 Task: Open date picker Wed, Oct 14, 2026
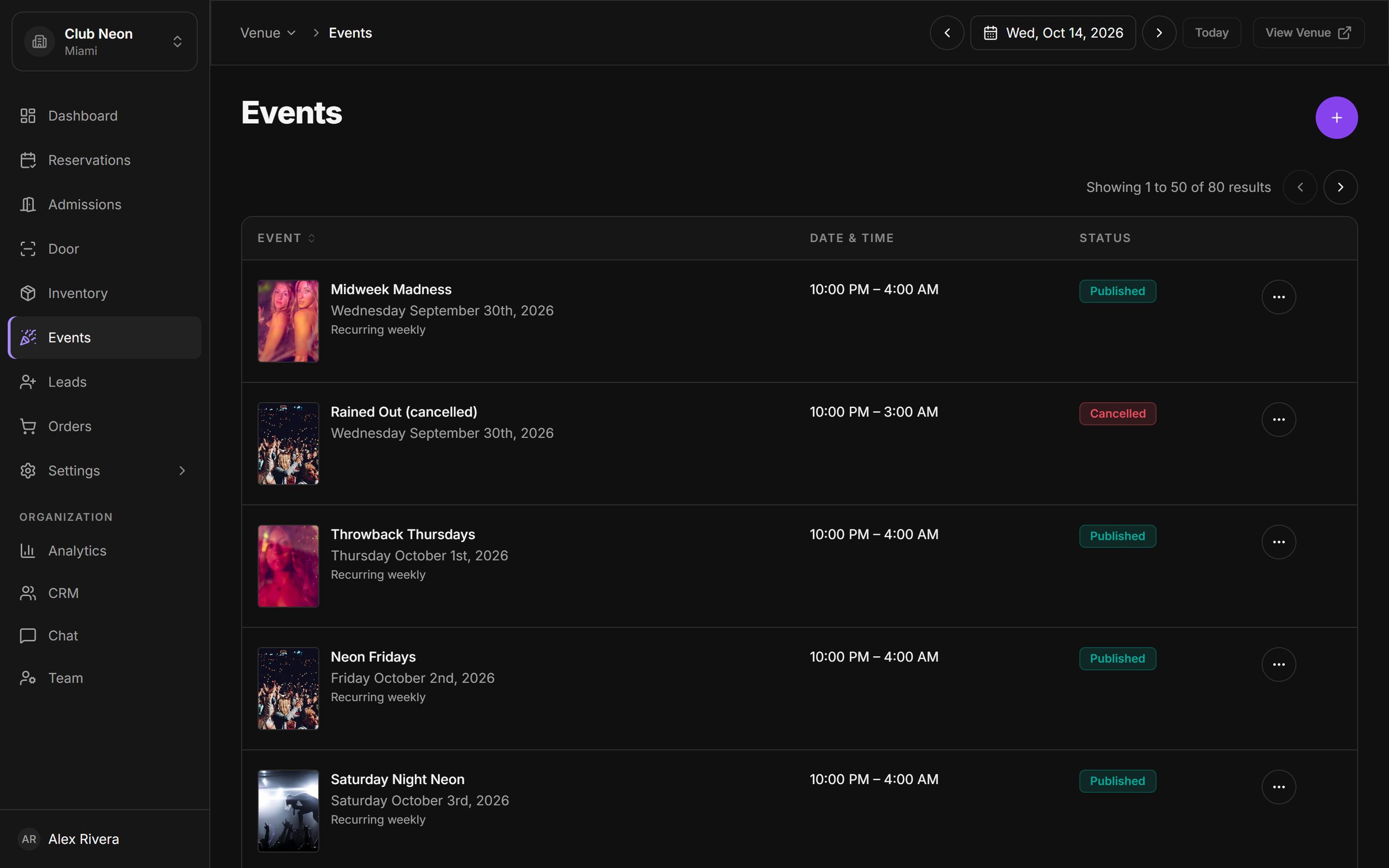[1053, 33]
